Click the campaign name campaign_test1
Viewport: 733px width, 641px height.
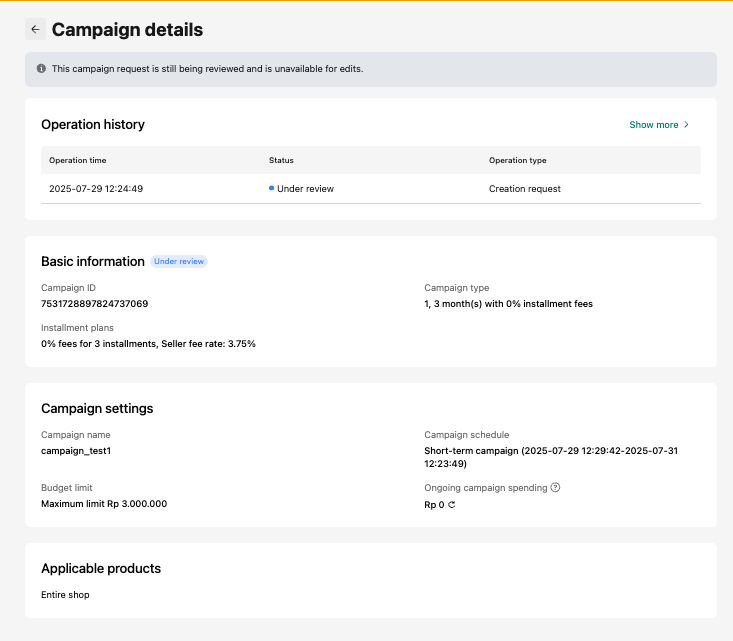pos(76,451)
